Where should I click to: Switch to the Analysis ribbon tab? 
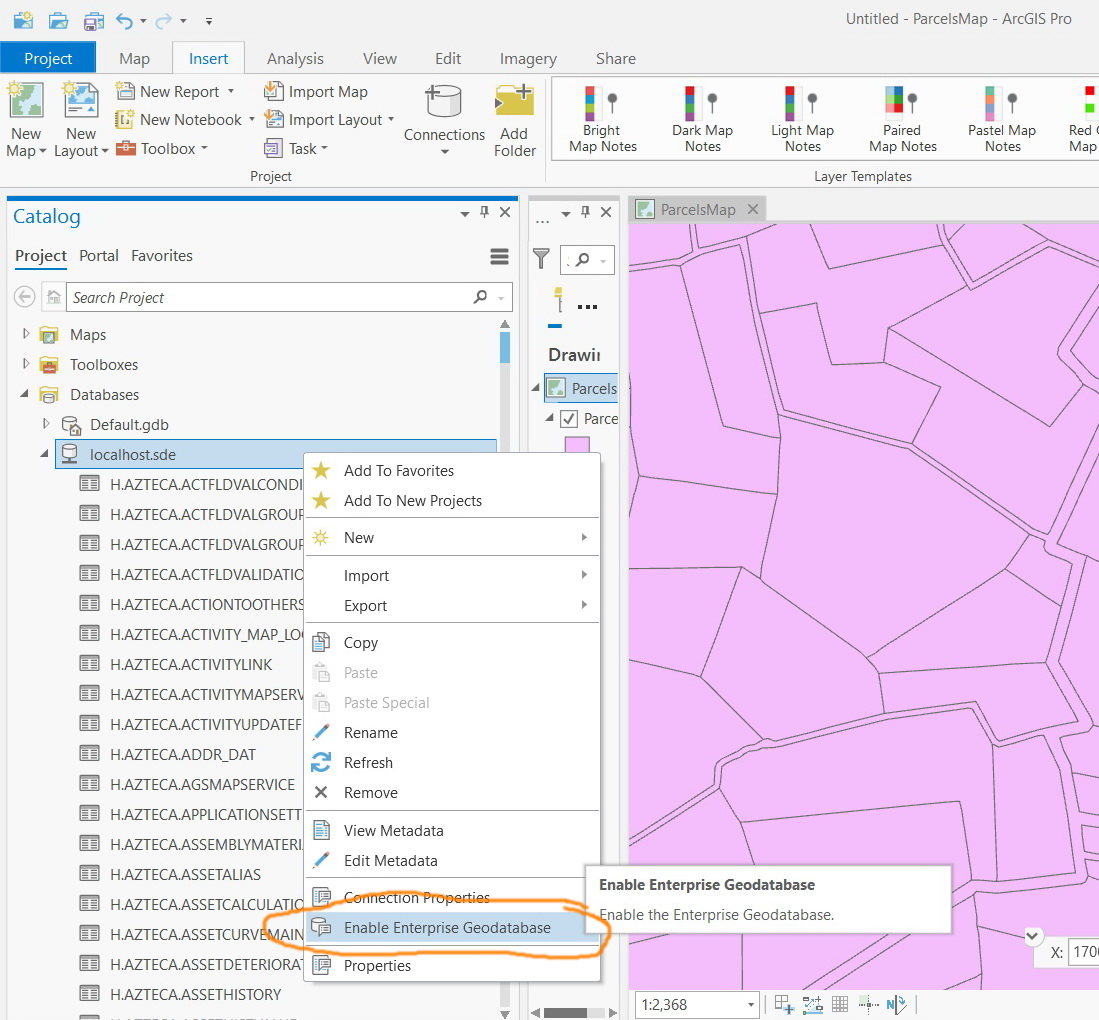pyautogui.click(x=295, y=58)
